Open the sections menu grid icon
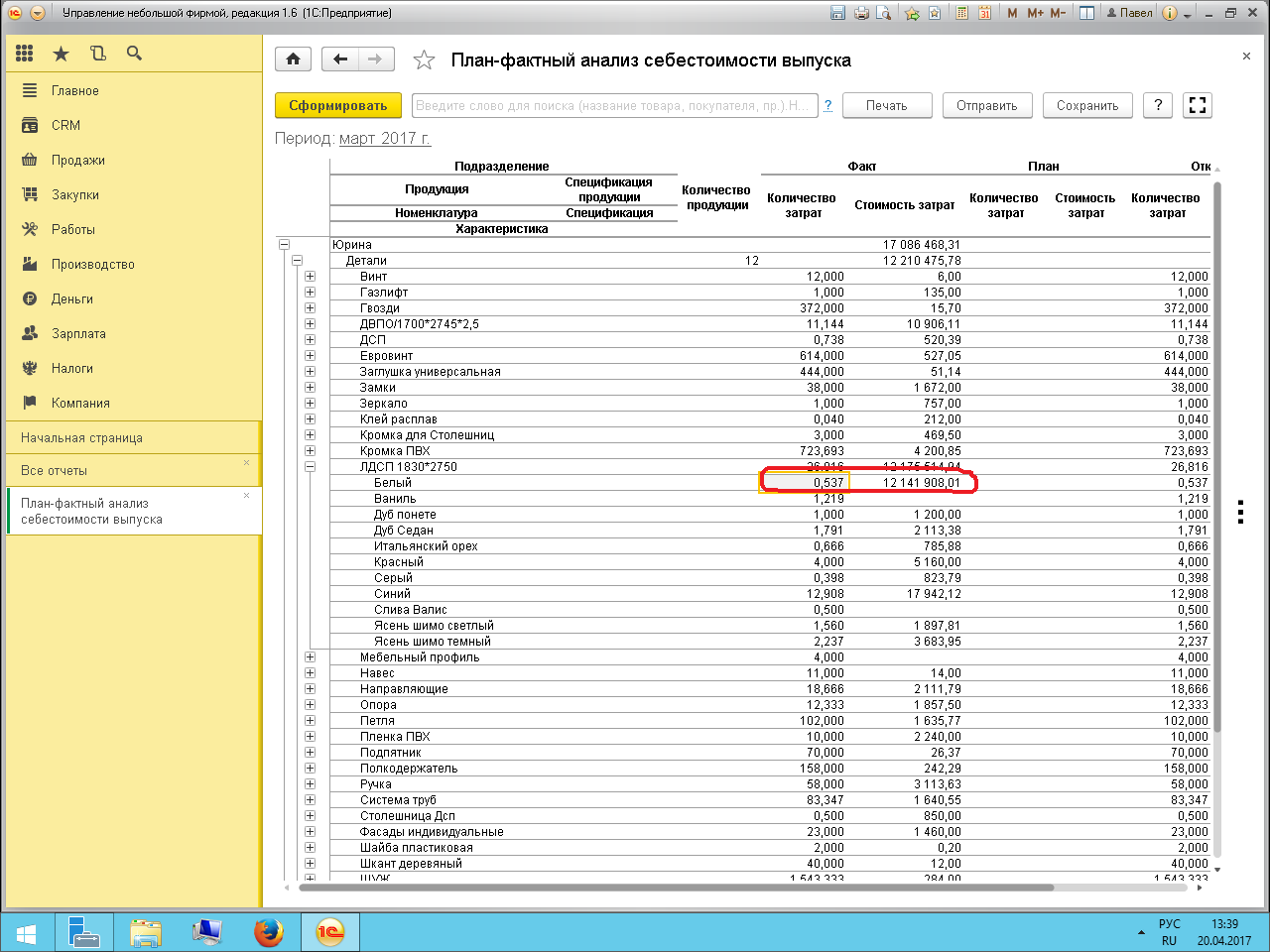The image size is (1270, 952). tap(25, 54)
